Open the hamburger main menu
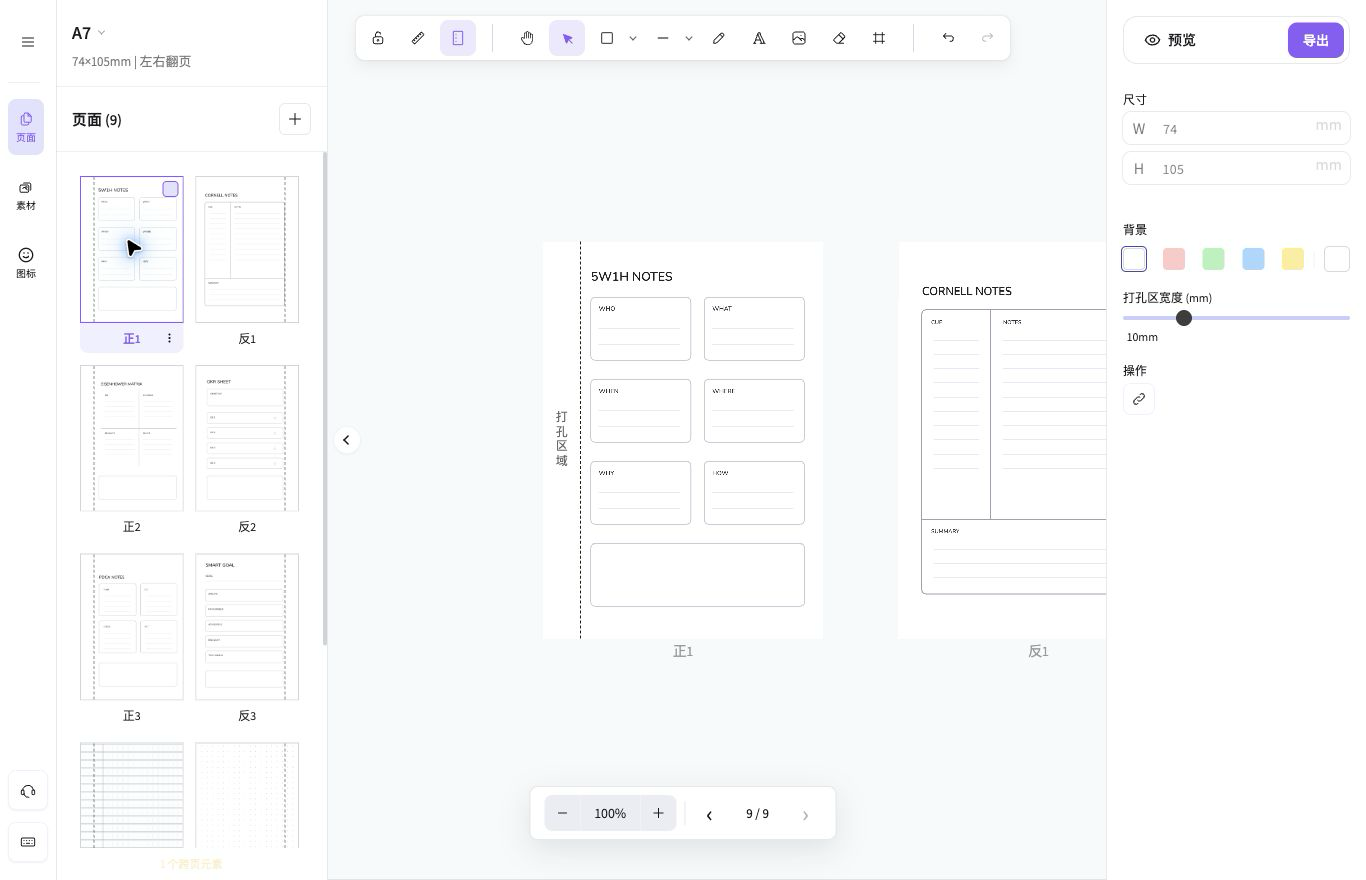Screen dimensions: 1366x880 click(x=28, y=42)
